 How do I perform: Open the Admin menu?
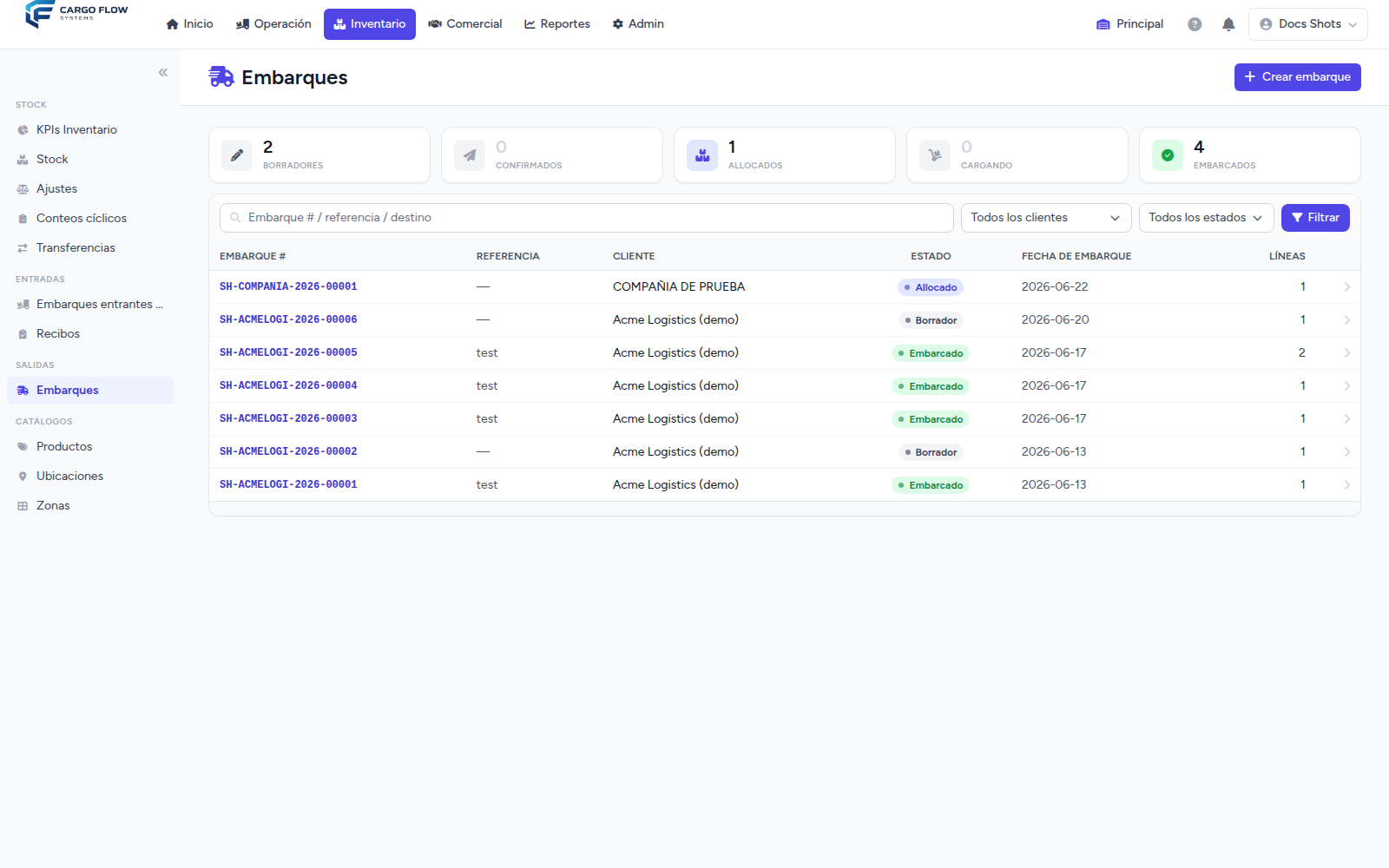pos(638,24)
